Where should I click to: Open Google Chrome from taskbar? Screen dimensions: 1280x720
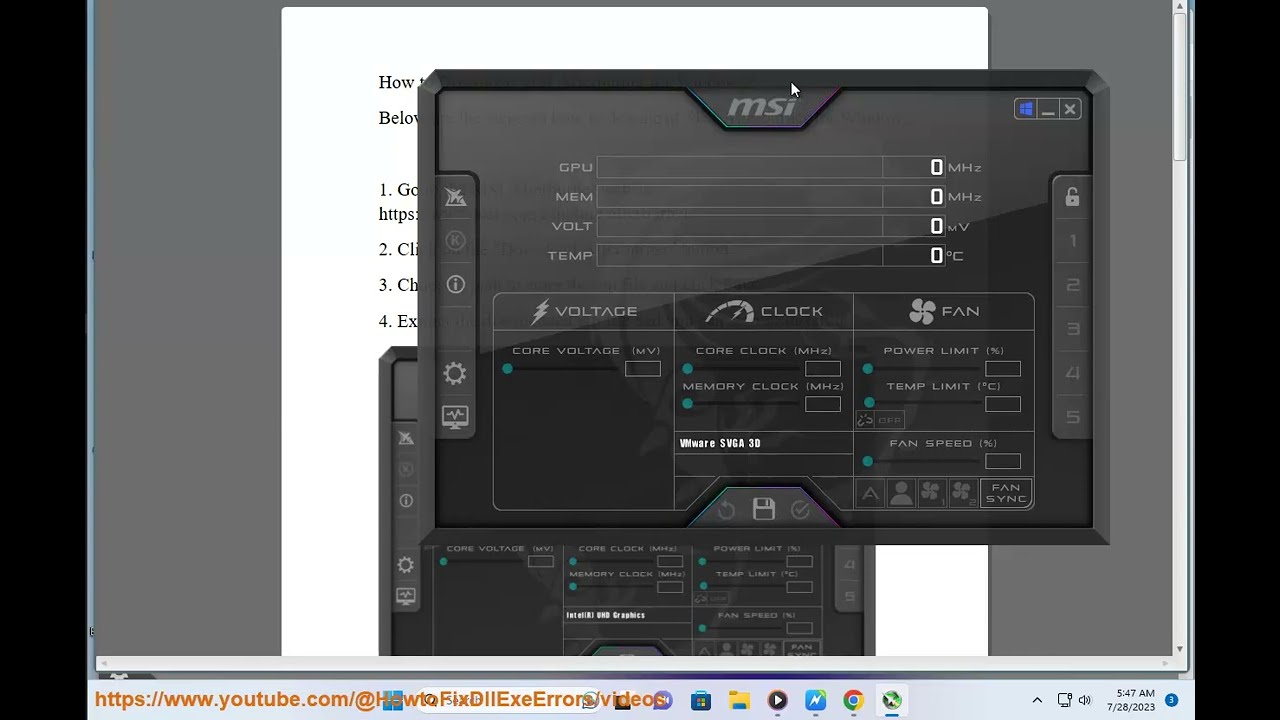point(853,700)
